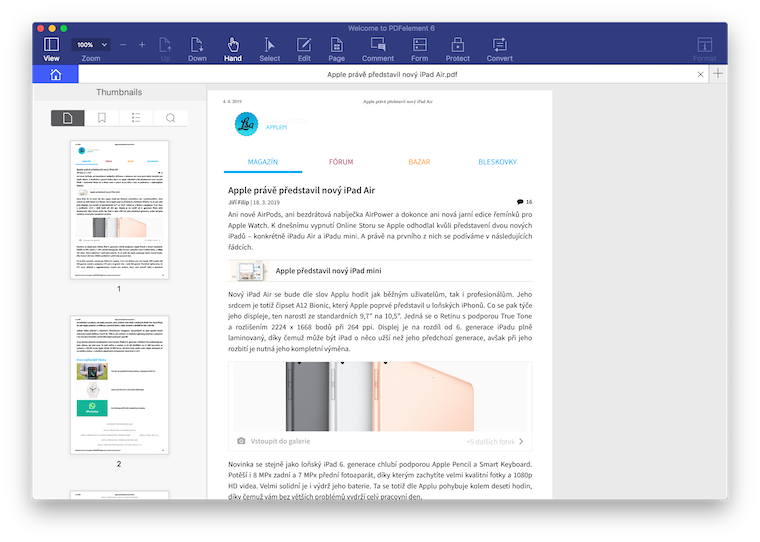Click the blue LSA site logo
Viewport: 760px width, 542px height.
pos(246,124)
